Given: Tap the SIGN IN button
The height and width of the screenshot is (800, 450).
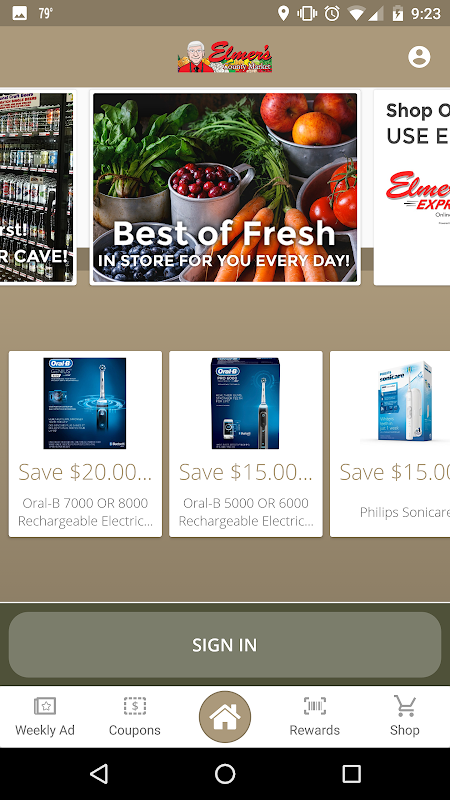Looking at the screenshot, I should (x=225, y=645).
